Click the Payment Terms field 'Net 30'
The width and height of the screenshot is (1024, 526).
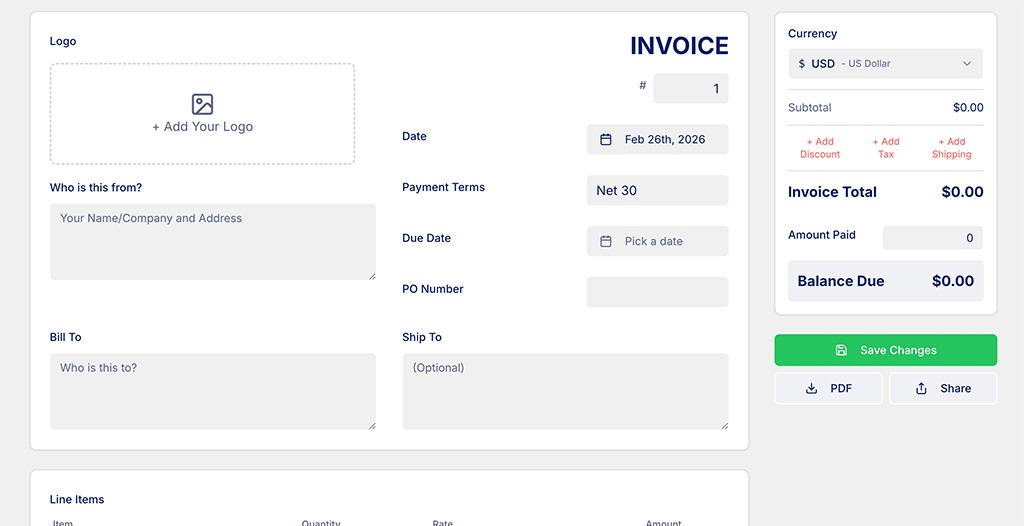(x=657, y=190)
